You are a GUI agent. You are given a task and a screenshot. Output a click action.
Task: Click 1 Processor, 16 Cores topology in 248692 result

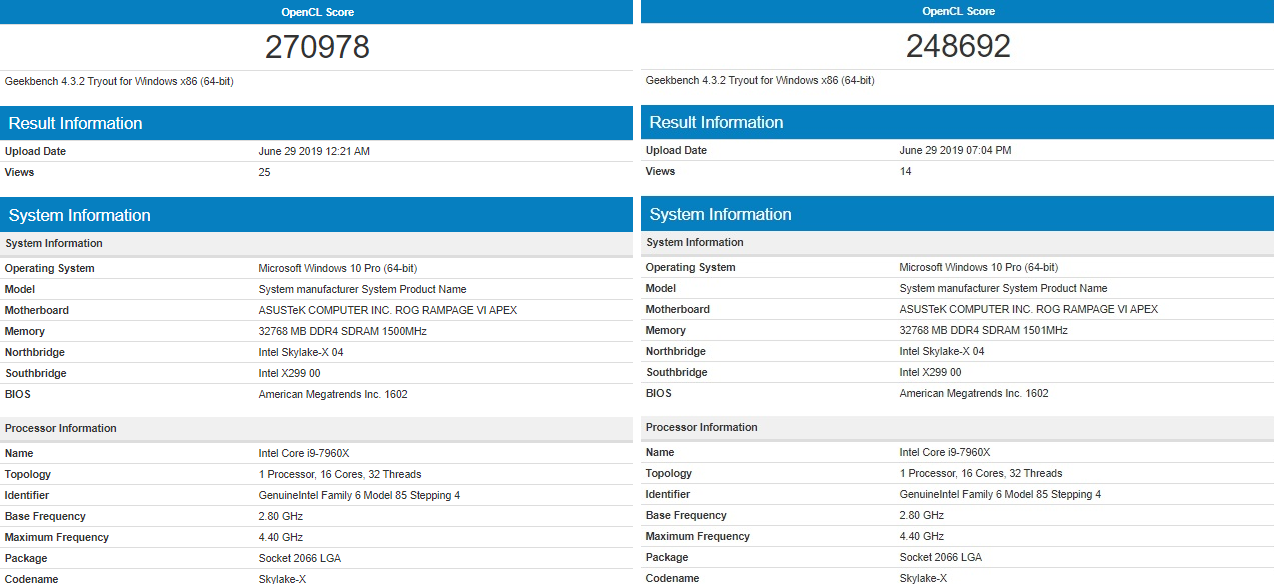(981, 473)
